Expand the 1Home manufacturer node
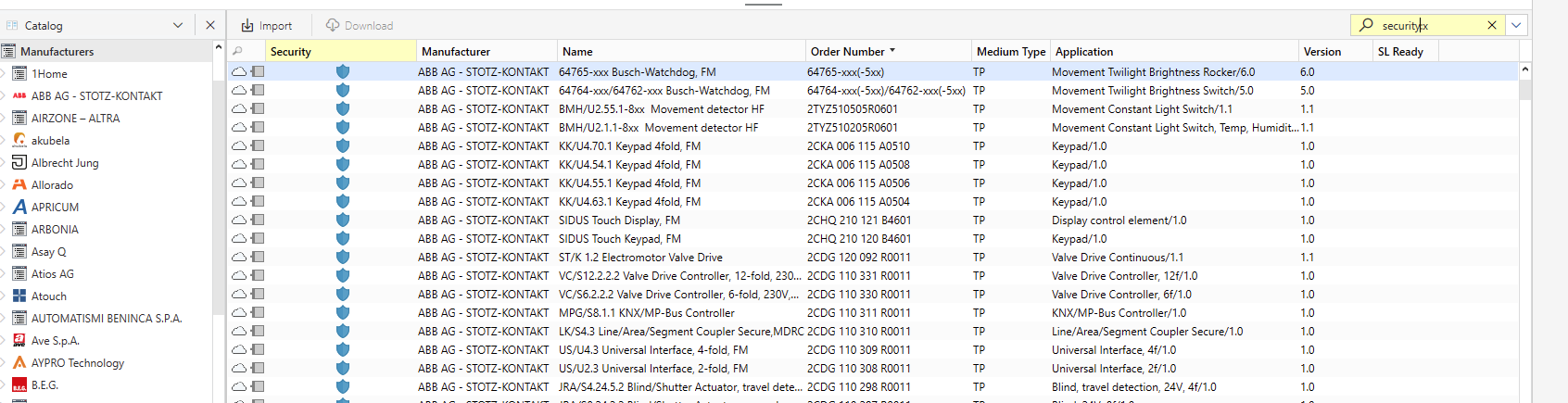 point(4,74)
